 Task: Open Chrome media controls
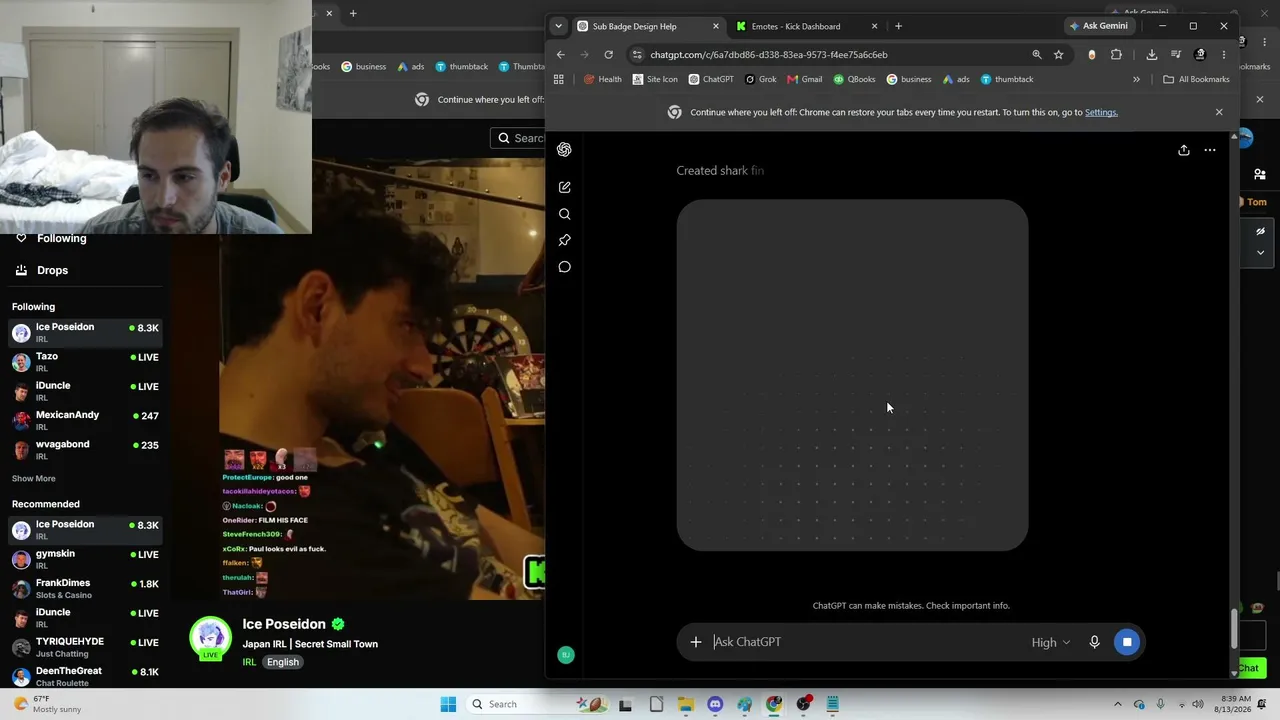(x=1176, y=55)
